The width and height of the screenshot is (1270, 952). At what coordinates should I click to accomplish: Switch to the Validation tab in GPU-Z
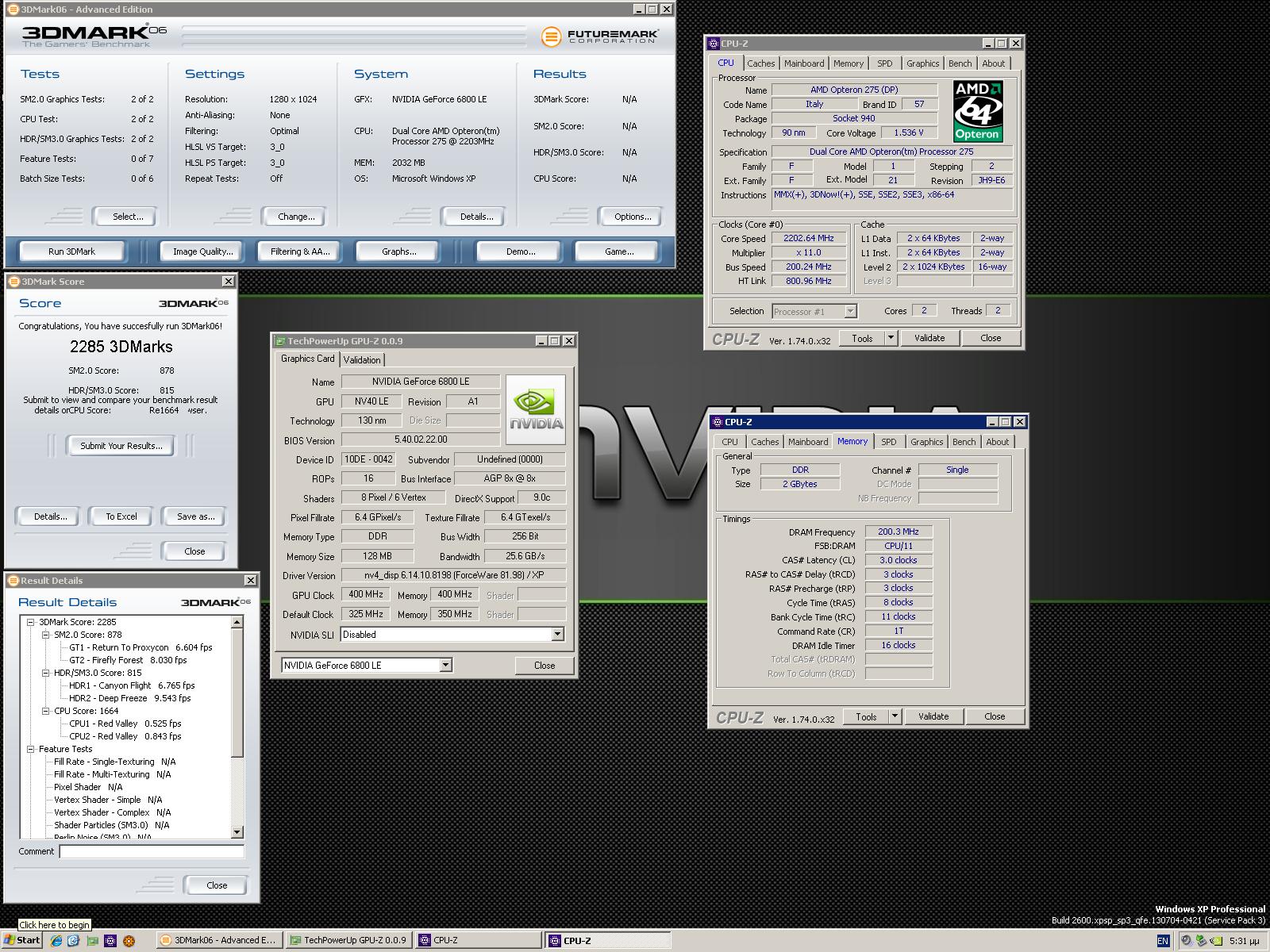[362, 360]
